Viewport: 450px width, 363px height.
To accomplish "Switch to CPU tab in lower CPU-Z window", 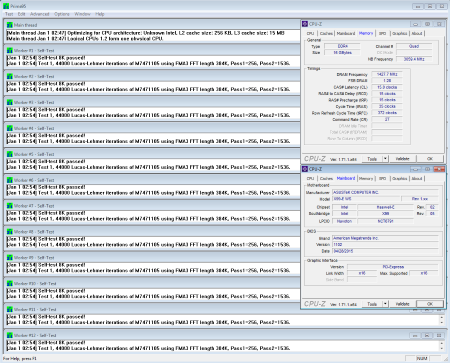I will [x=311, y=179].
